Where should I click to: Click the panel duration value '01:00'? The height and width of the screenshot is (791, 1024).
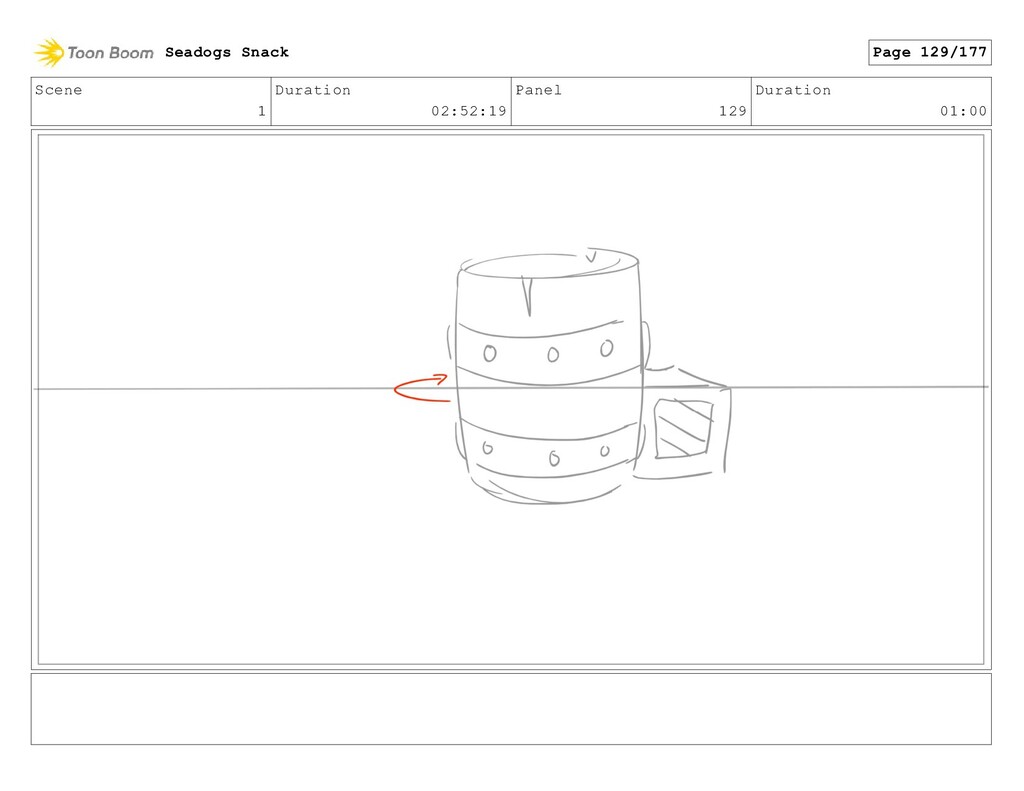click(963, 111)
